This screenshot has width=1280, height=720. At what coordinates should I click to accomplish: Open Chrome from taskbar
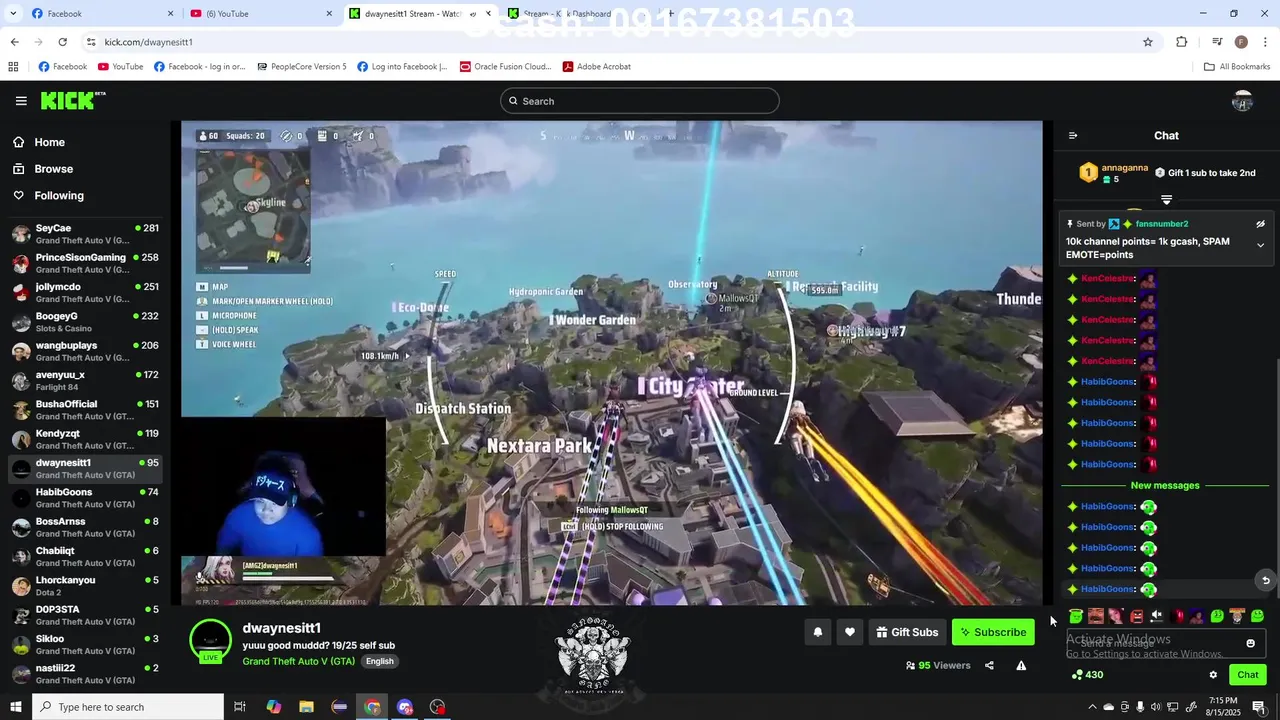(x=372, y=707)
